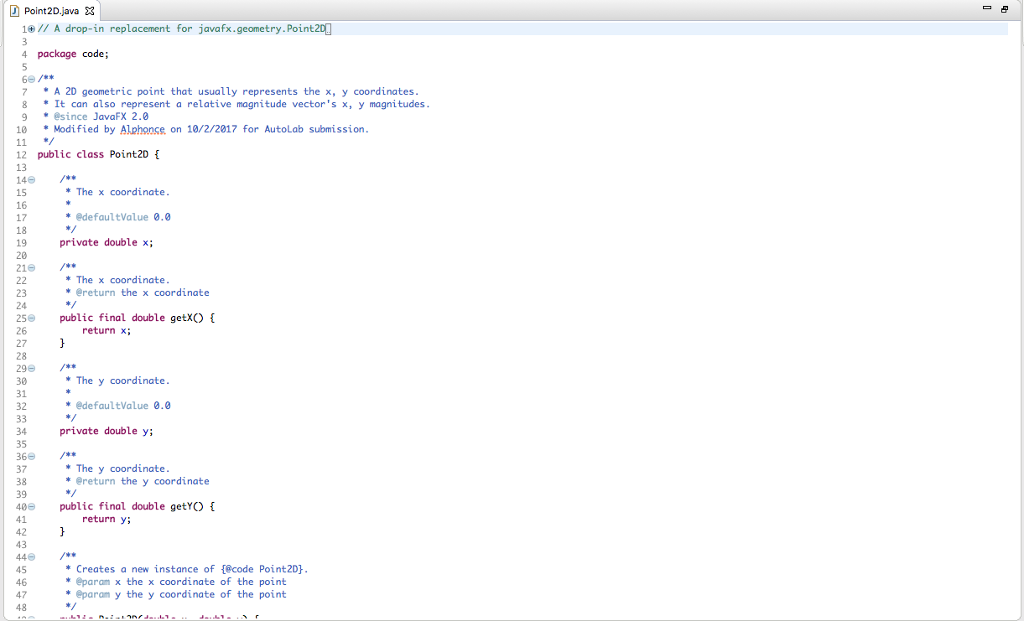1024x621 pixels.
Task: Click 'package code;' statement
Action: (x=73, y=54)
